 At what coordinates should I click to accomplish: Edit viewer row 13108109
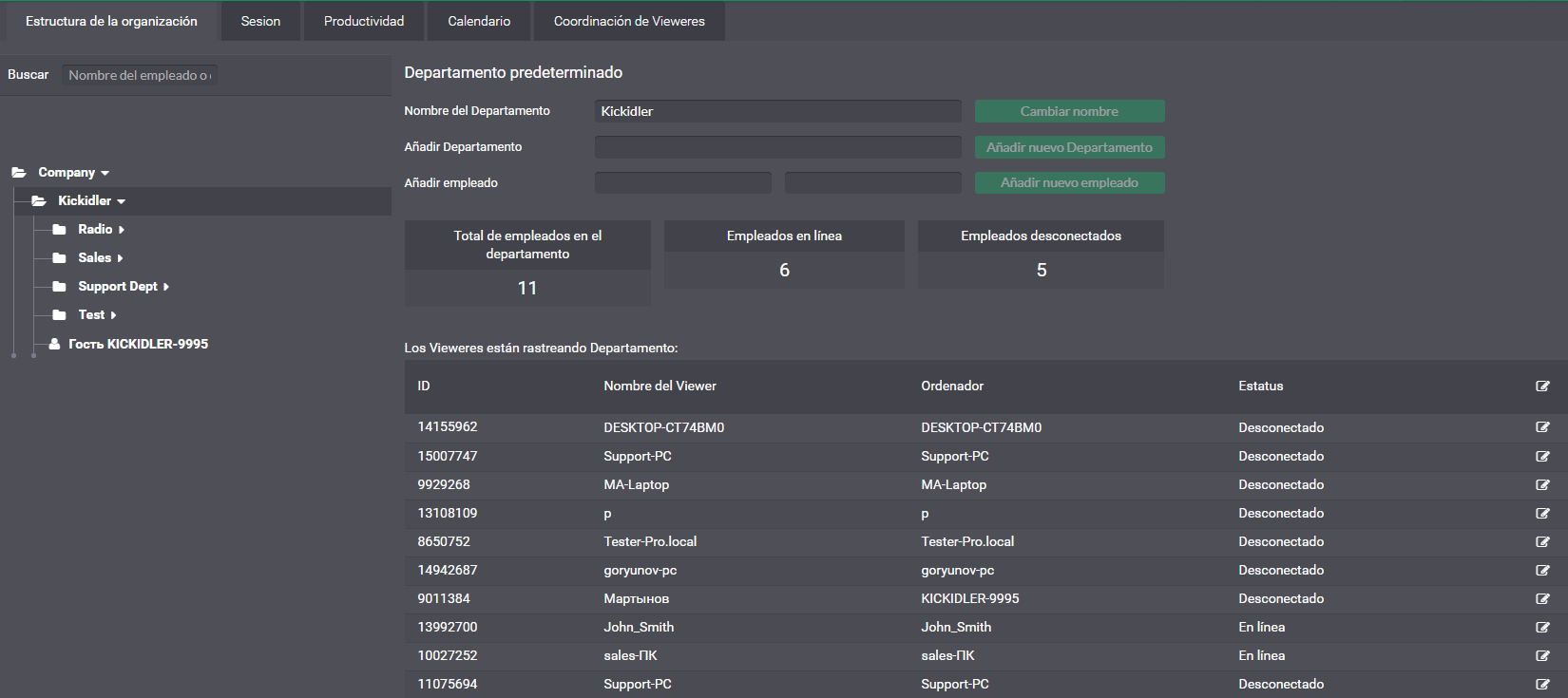tap(1542, 513)
